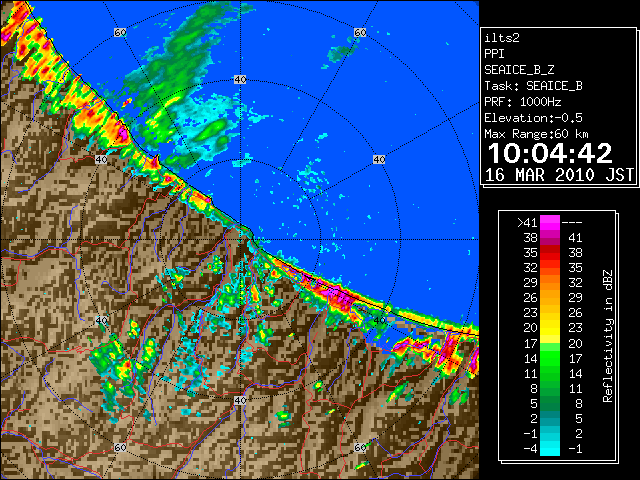Select the date "16 MAR 2010 JST"
This screenshot has width=640, height=480.
(559, 175)
